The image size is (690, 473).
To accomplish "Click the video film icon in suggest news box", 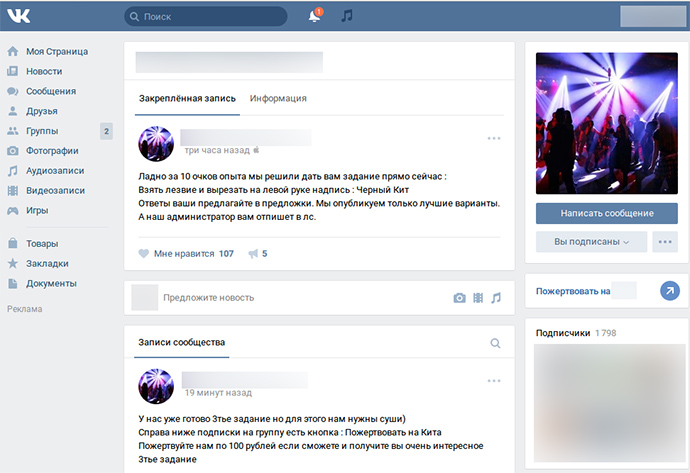I will (478, 298).
